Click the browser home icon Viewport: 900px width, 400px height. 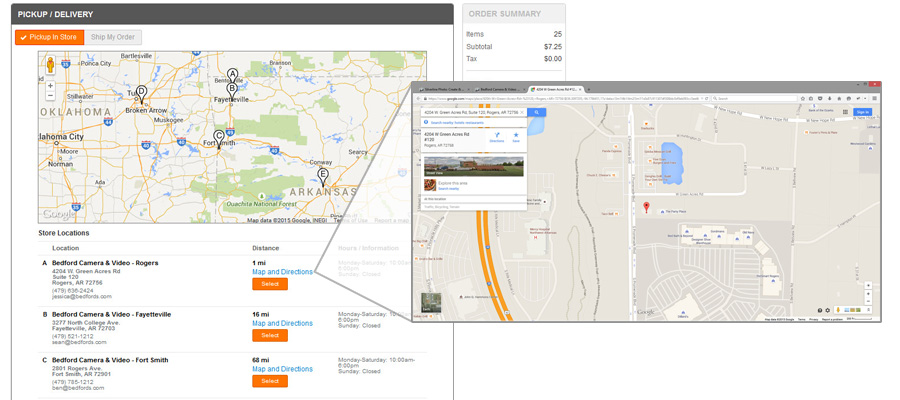tap(839, 98)
